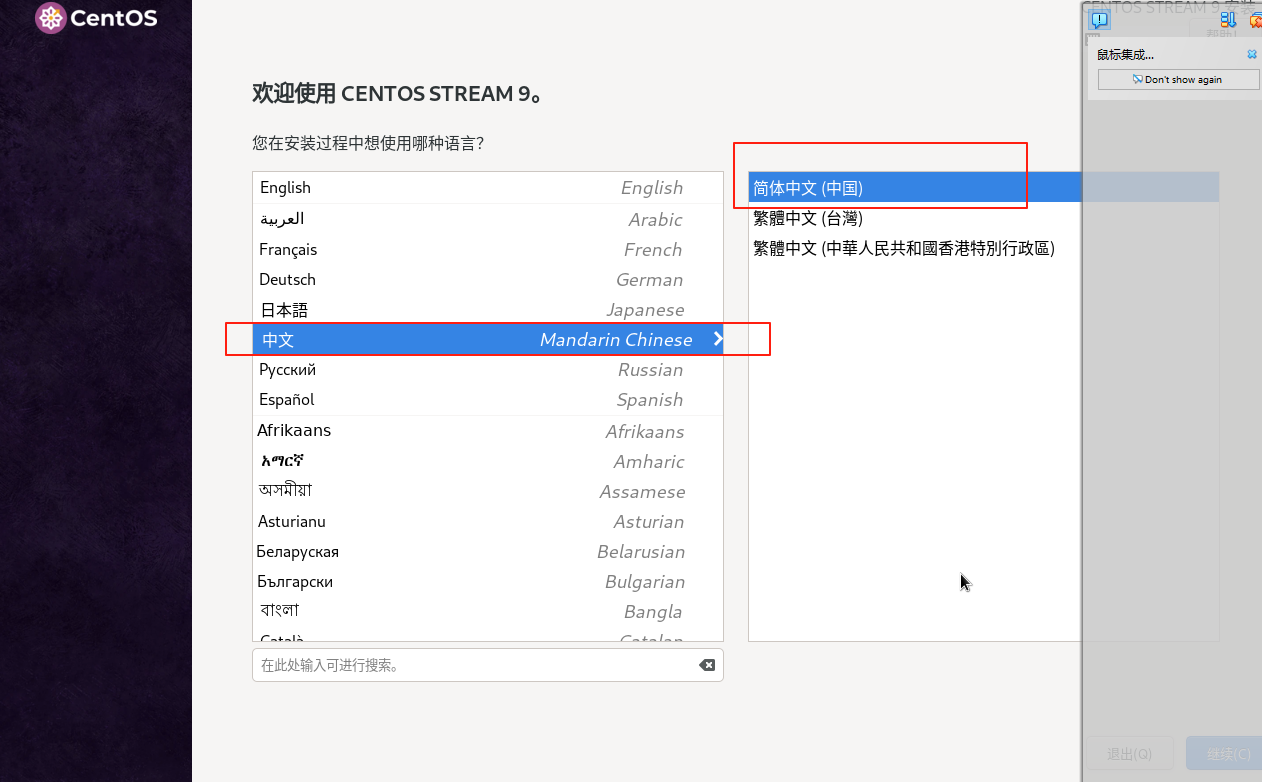Viewport: 1262px width, 782px height.
Task: Clear the language search field with the backspace icon
Action: coord(707,665)
